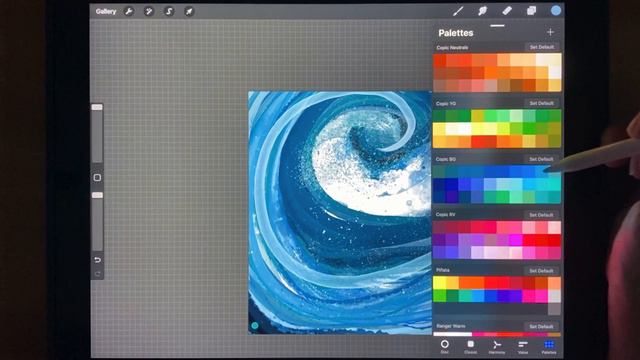Switch to the Value color tab
The width and height of the screenshot is (640, 360).
tap(523, 346)
